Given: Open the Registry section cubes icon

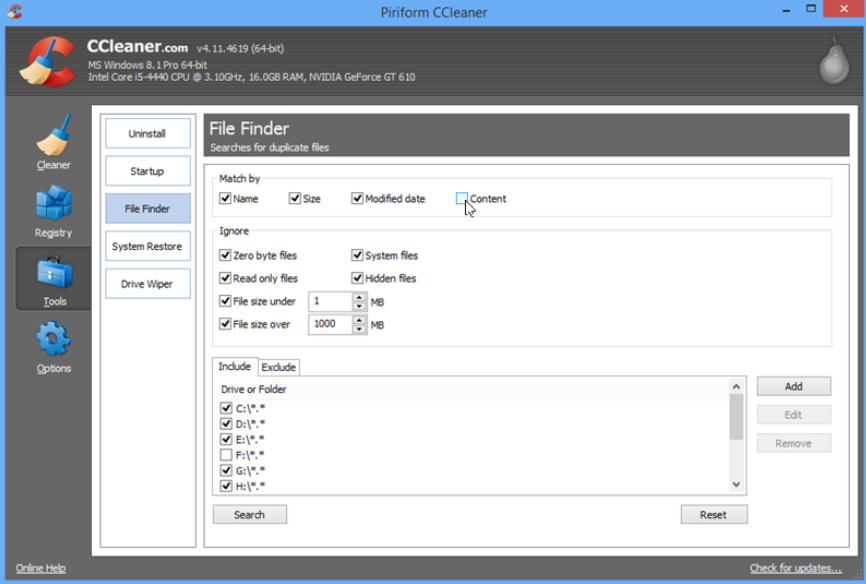Looking at the screenshot, I should (x=54, y=202).
